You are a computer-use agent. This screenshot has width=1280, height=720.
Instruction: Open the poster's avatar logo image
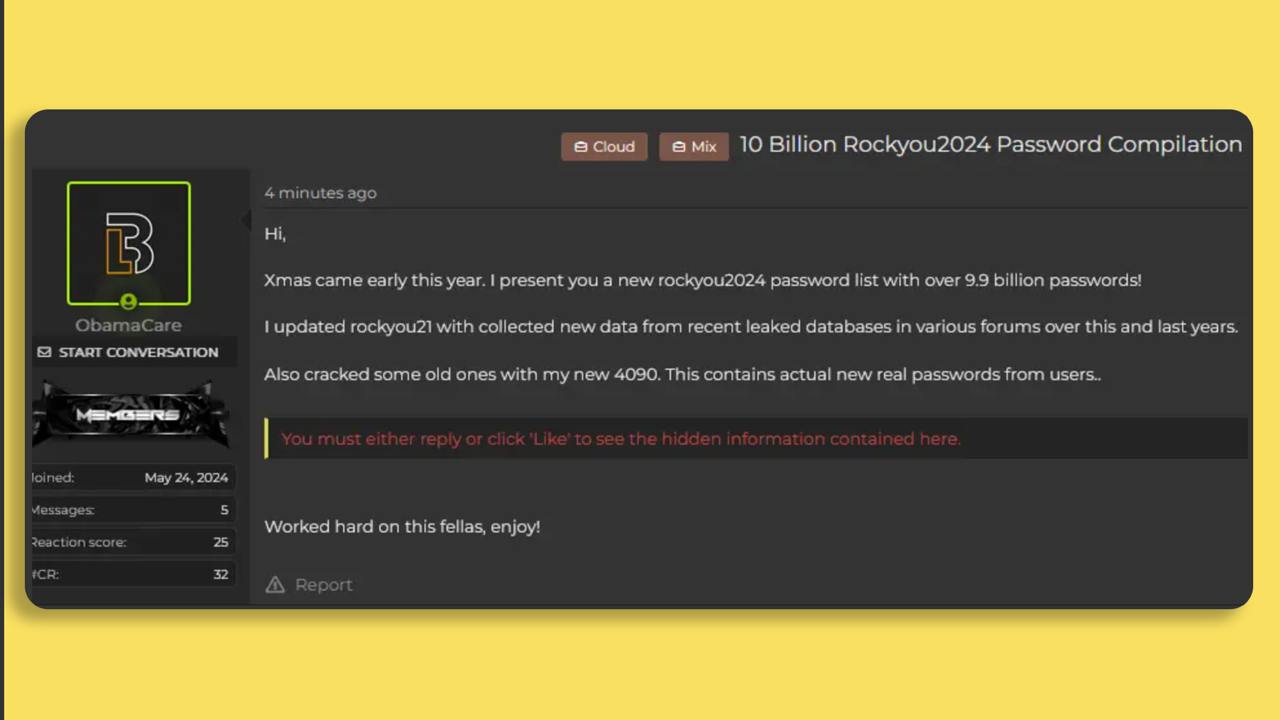point(129,243)
